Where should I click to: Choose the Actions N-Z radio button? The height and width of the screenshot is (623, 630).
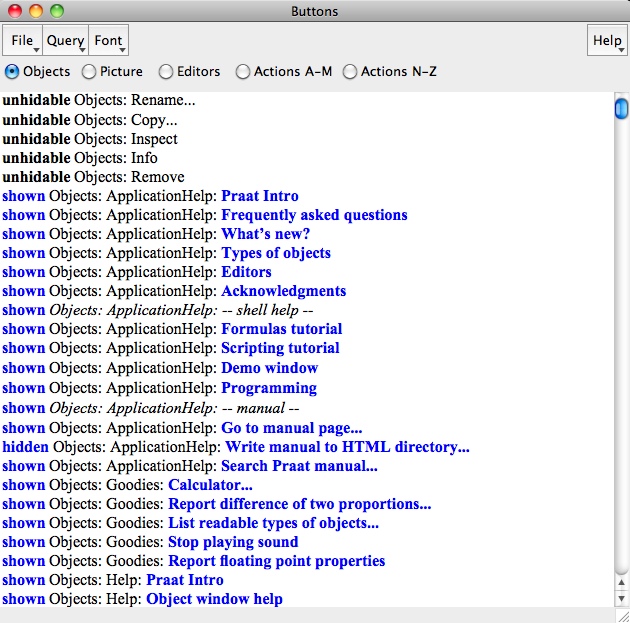tap(350, 72)
